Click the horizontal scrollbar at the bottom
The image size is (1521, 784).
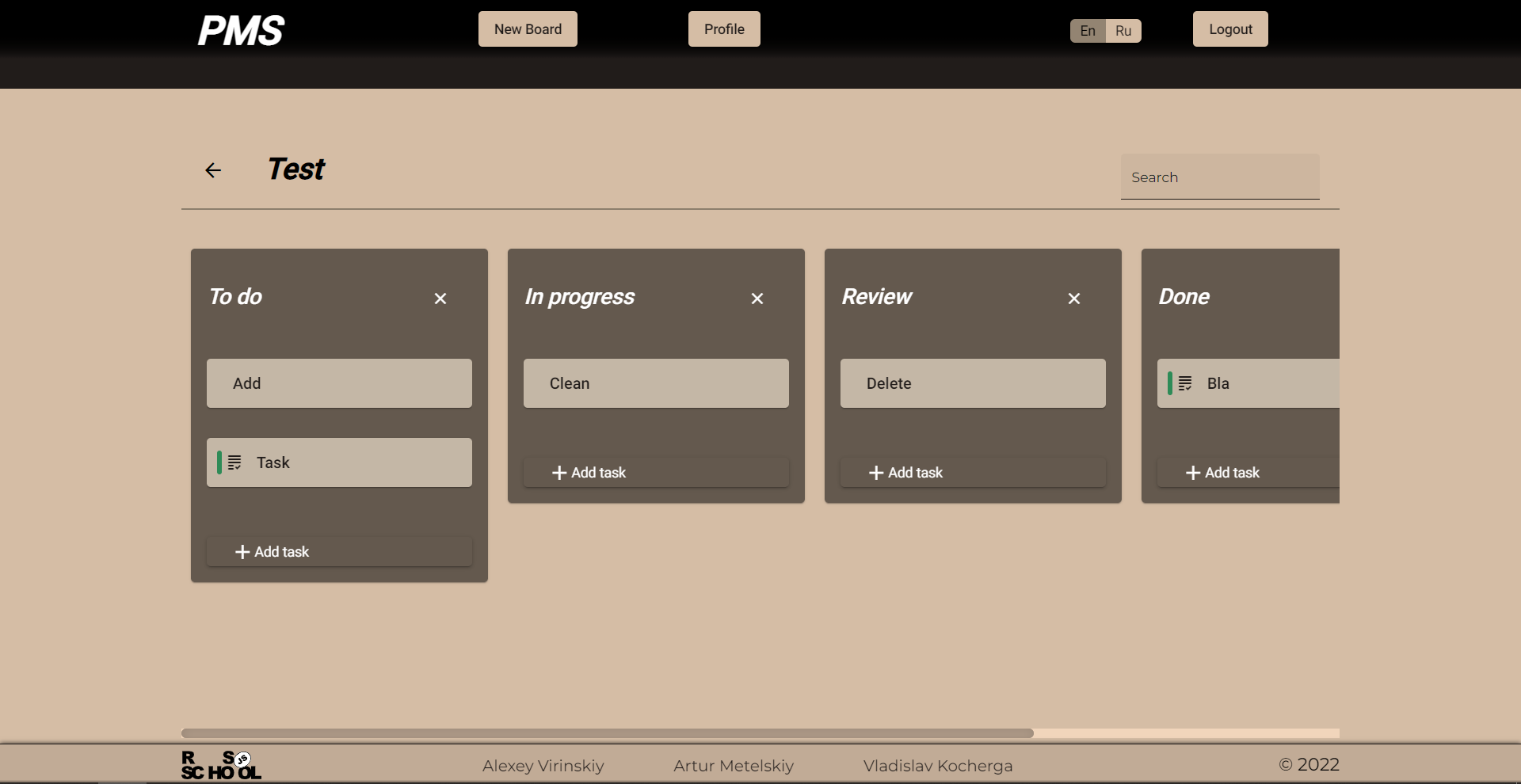[606, 733]
